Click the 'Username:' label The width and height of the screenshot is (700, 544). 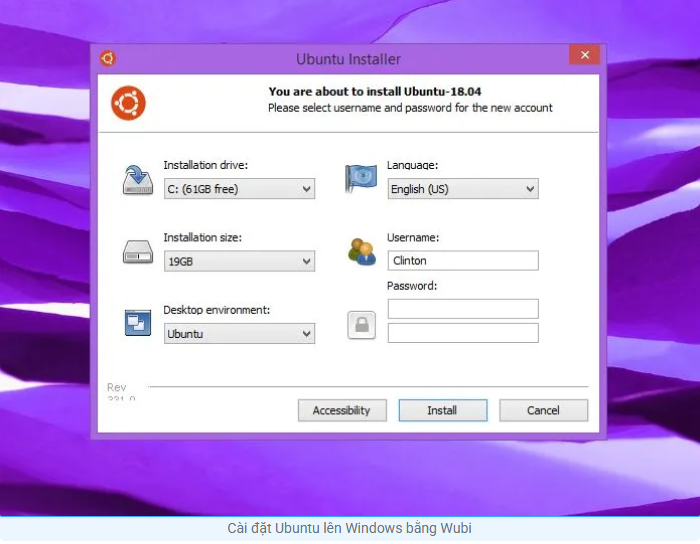pyautogui.click(x=413, y=237)
